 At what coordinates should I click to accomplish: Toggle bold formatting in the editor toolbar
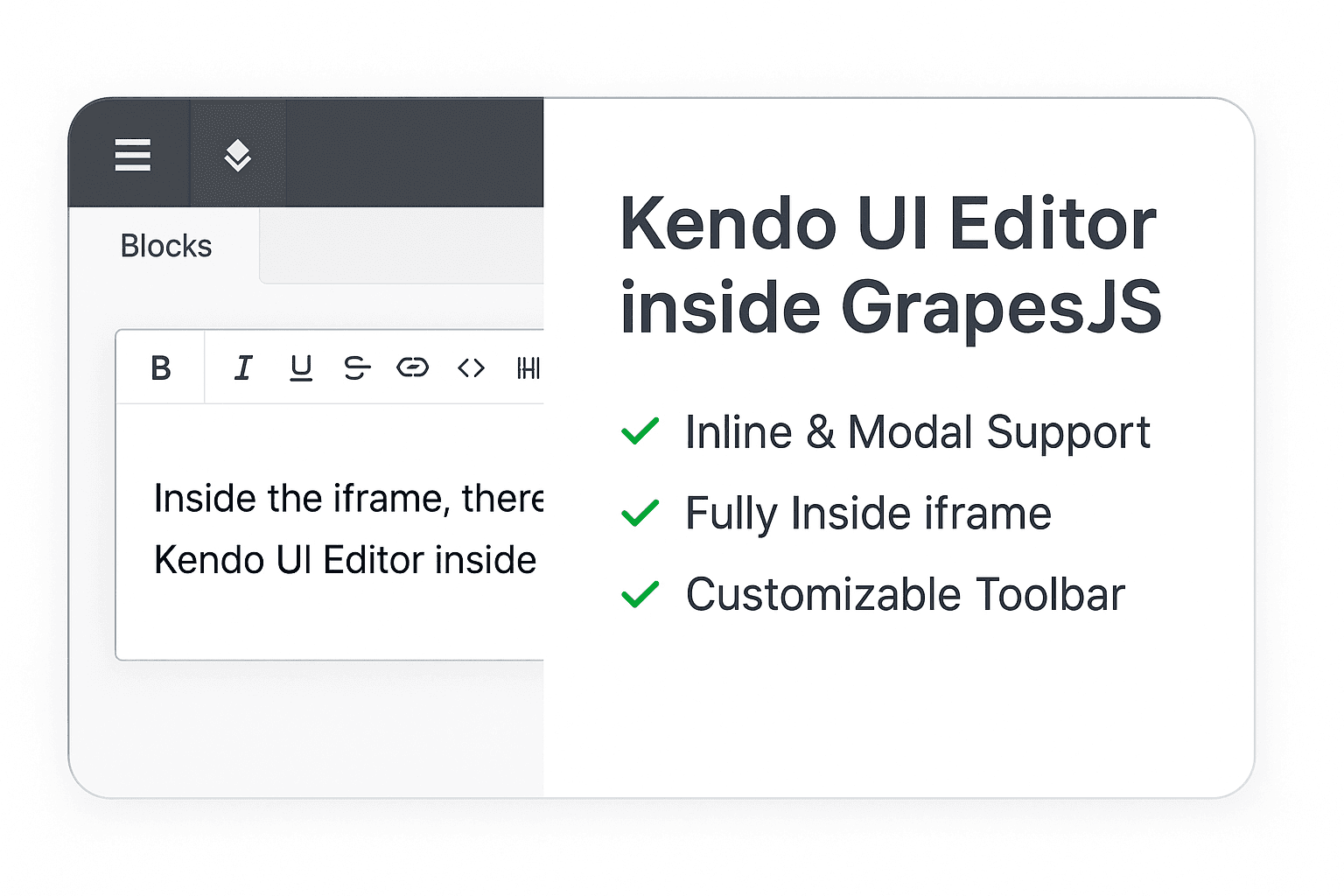(160, 367)
